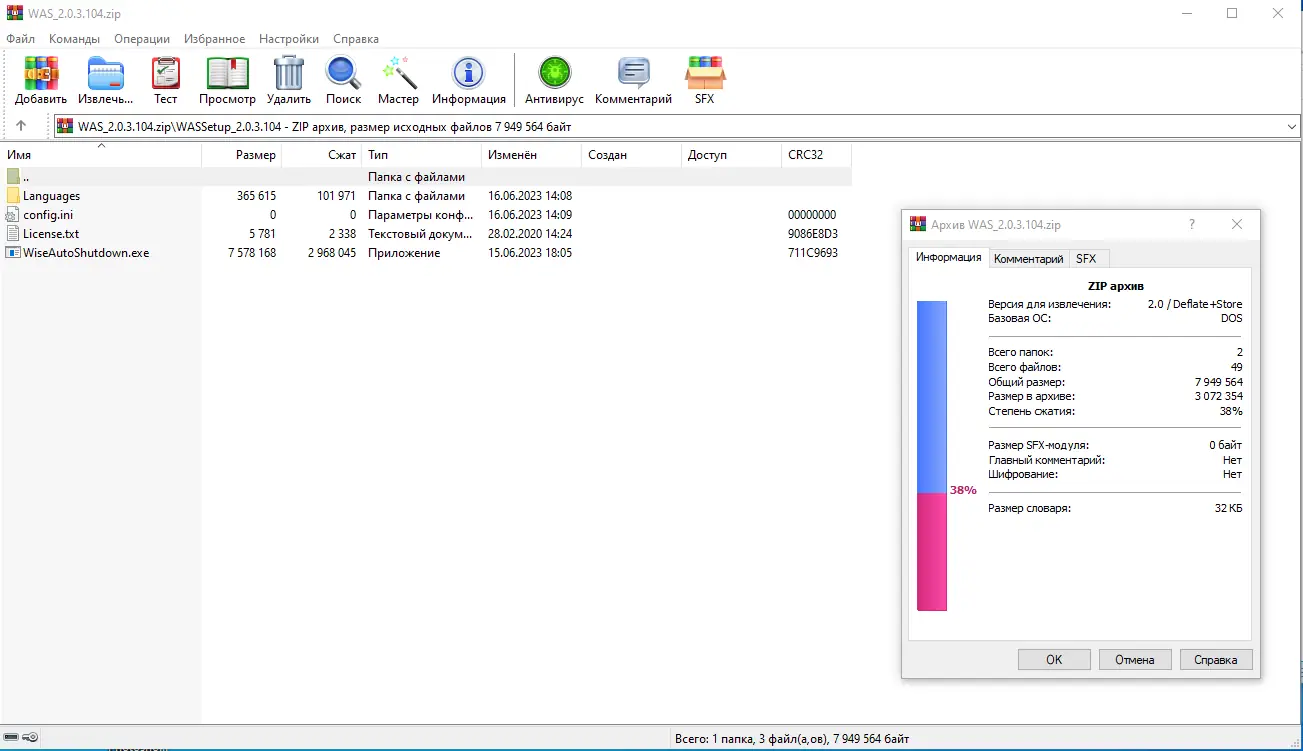This screenshot has height=751, width=1303.
Task: Open the Настройки menu
Action: (288, 38)
